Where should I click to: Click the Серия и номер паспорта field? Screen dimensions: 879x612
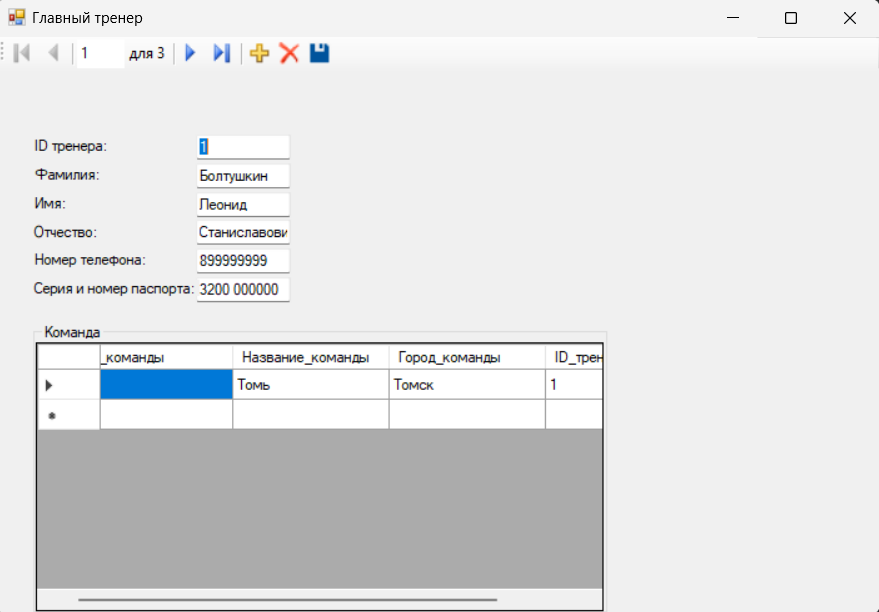(243, 289)
